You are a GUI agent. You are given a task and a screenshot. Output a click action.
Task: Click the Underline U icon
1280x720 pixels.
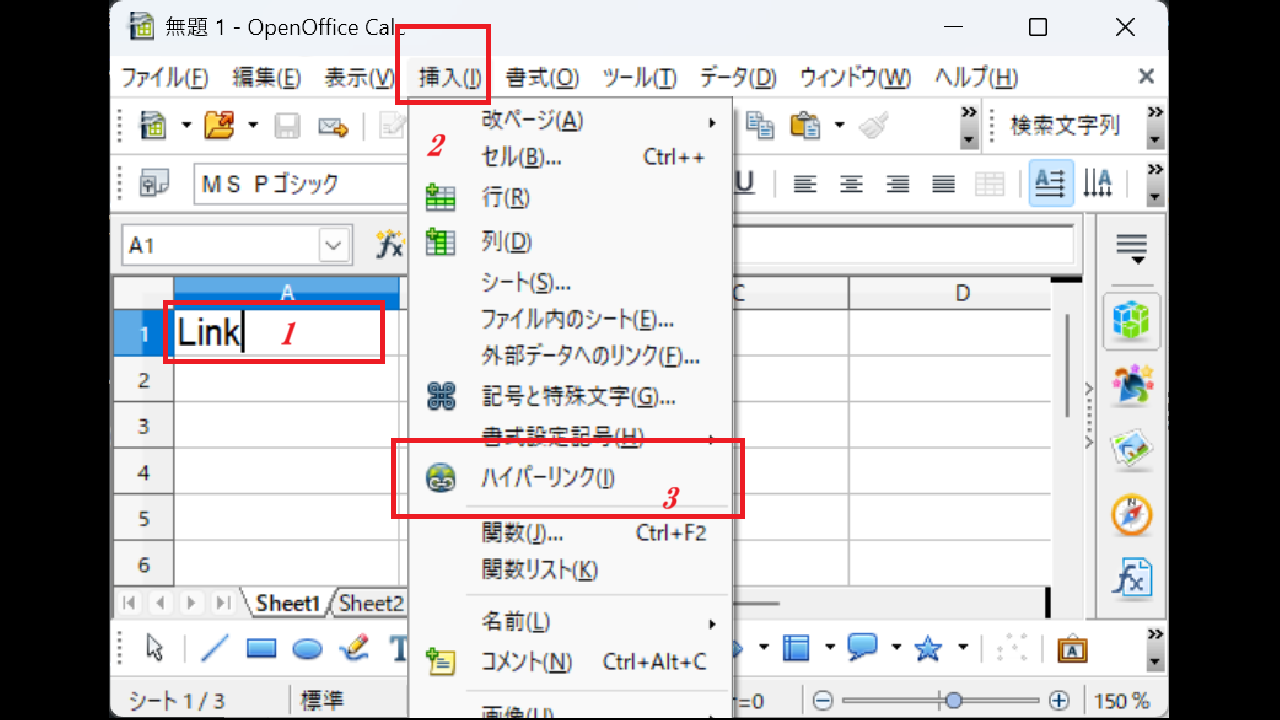click(745, 182)
